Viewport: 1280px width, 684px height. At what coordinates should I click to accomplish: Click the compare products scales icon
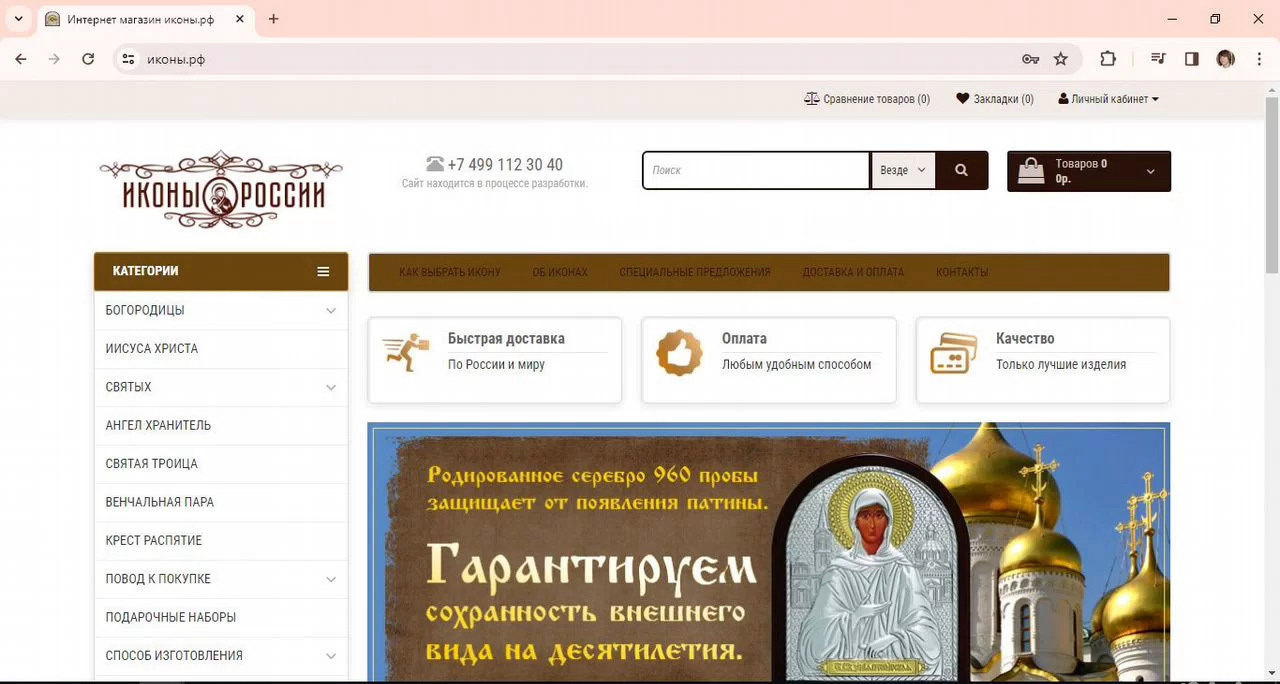pos(812,99)
